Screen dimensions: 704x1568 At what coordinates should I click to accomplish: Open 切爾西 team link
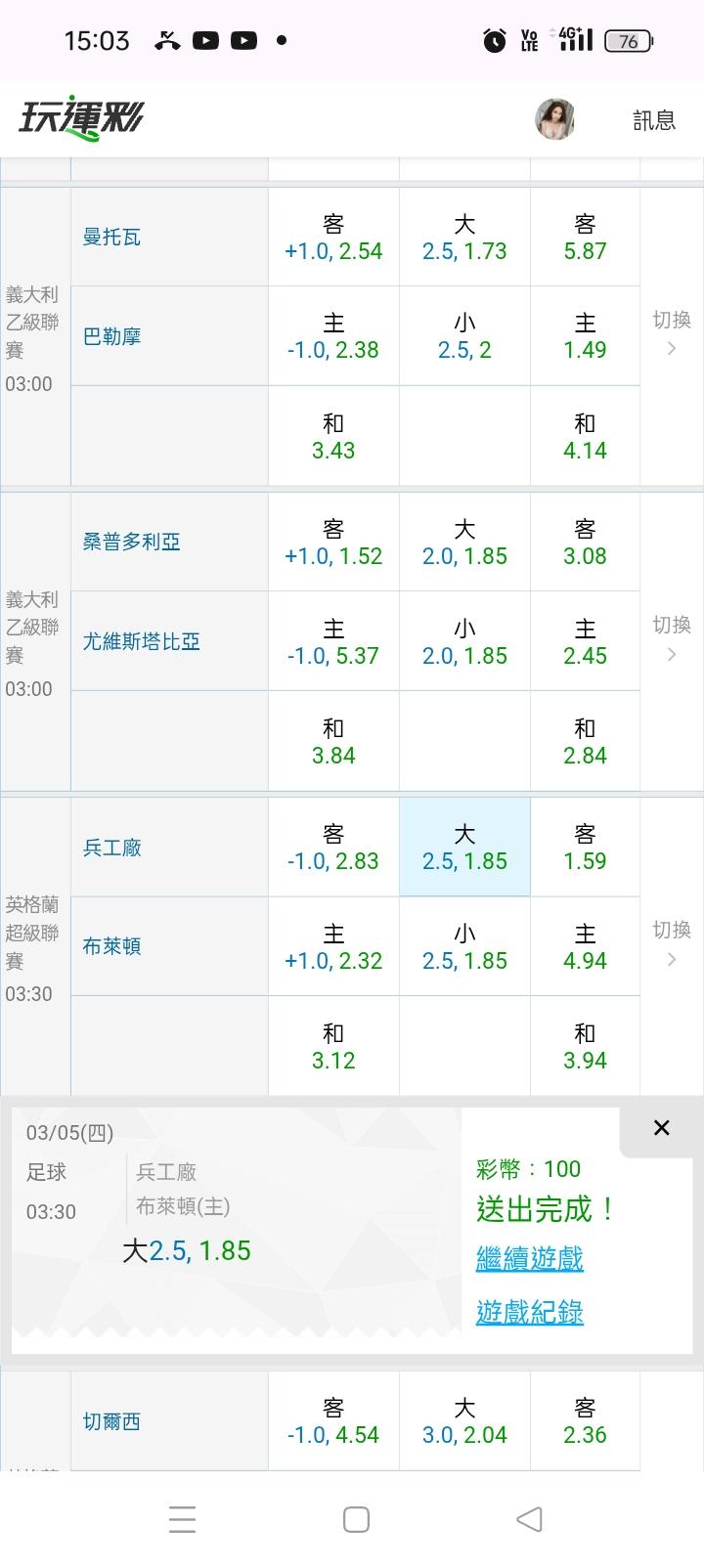click(112, 1421)
